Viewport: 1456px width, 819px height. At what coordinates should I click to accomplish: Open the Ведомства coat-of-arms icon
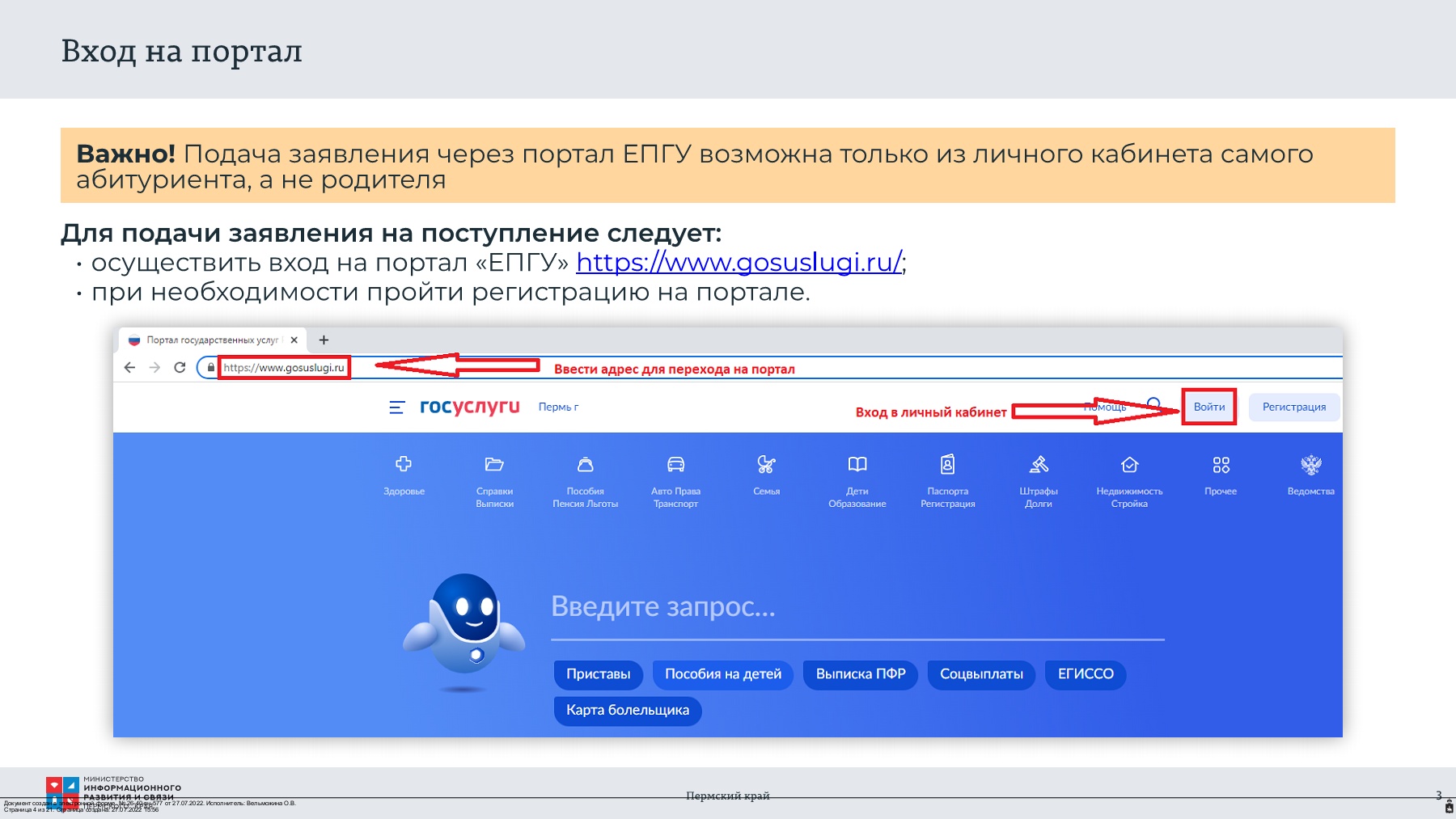1310,465
